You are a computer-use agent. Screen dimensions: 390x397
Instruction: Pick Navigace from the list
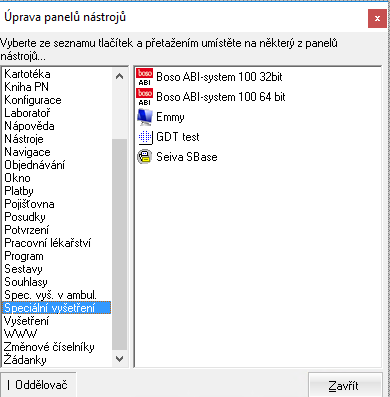(x=27, y=152)
